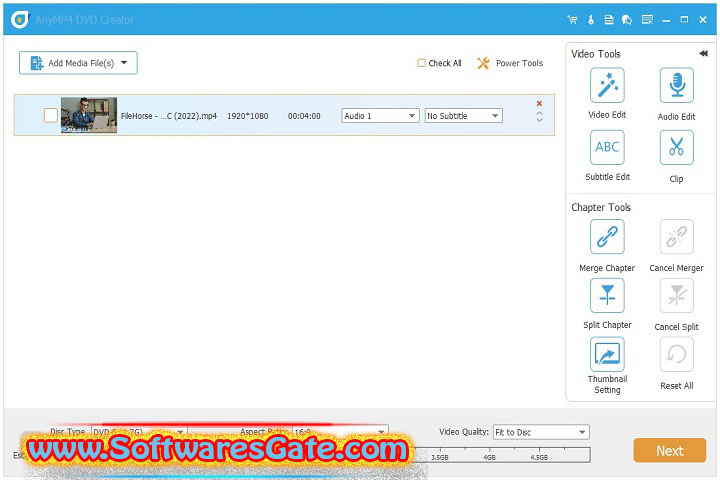Click the Cancel Split icon
Image resolution: width=720 pixels, height=480 pixels.
pos(676,295)
